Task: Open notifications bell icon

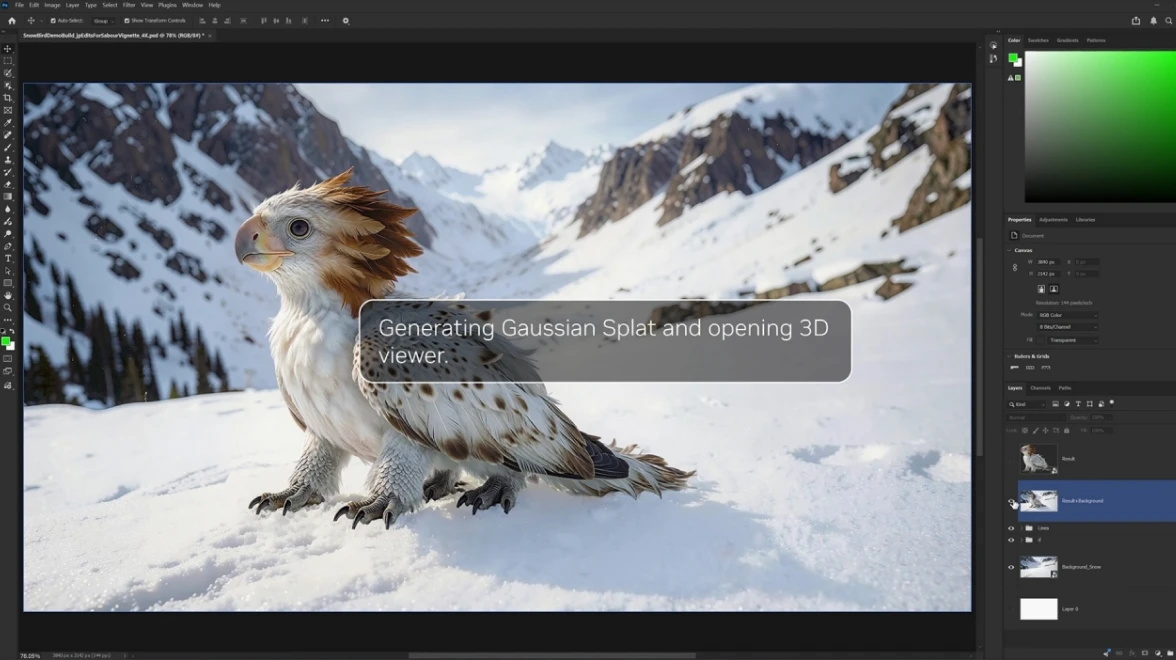Action: (x=1154, y=21)
